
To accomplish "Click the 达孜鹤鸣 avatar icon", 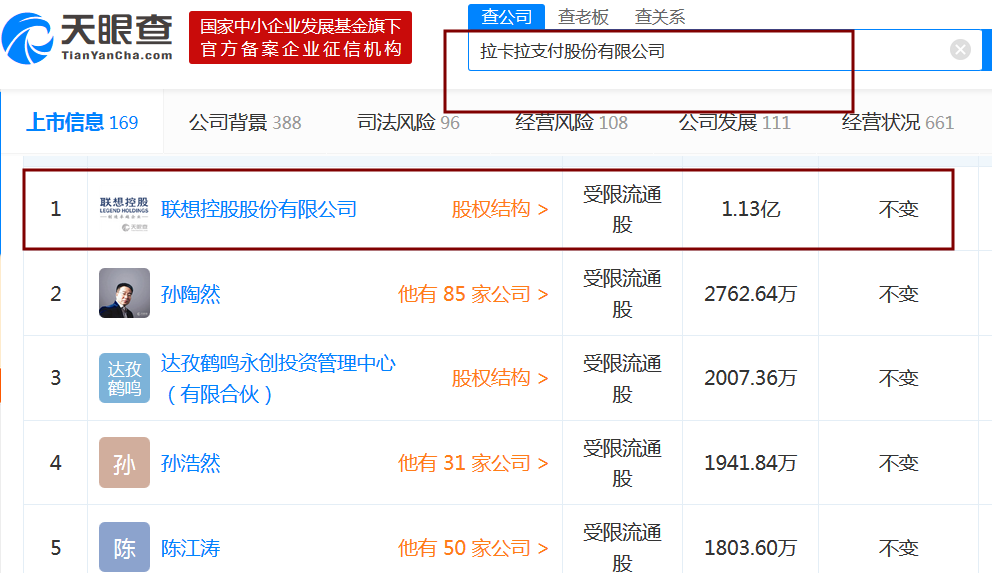I will [x=124, y=378].
